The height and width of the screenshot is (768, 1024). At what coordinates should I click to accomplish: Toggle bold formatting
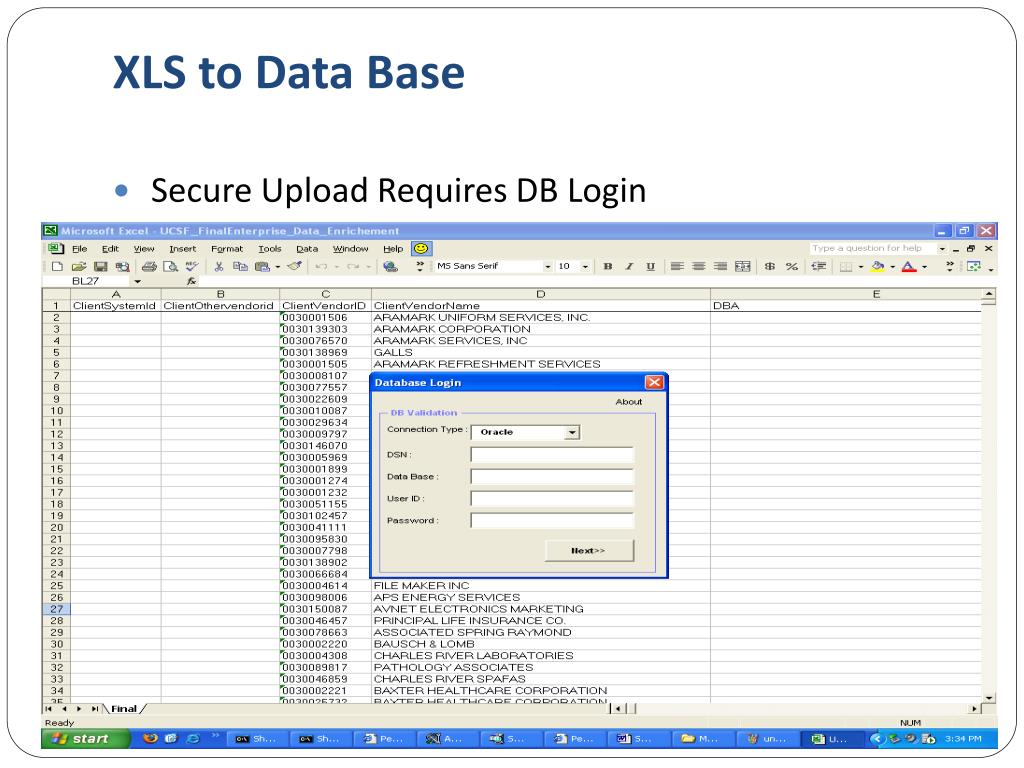(608, 266)
